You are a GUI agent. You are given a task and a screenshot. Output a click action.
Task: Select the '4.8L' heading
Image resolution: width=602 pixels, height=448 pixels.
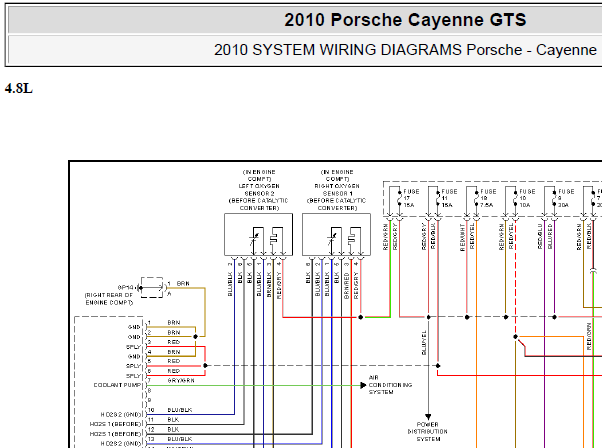(18, 88)
